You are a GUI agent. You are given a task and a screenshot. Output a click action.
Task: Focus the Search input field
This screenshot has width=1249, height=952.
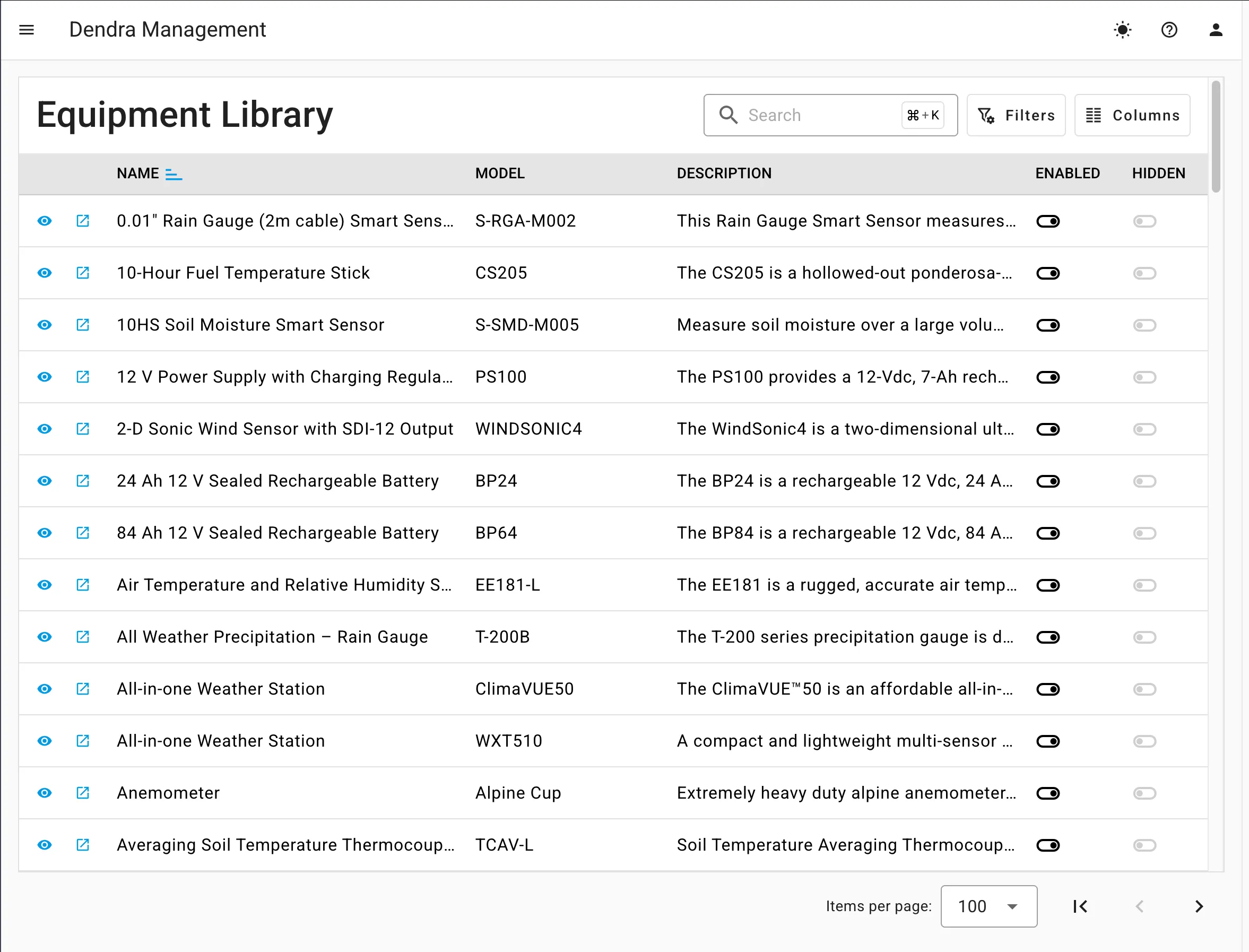[x=830, y=115]
